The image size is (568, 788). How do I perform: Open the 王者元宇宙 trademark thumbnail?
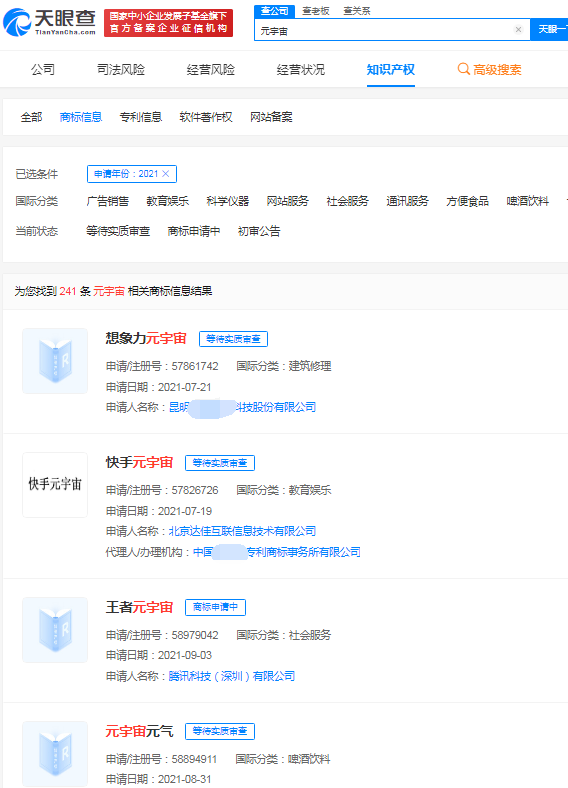tap(55, 630)
